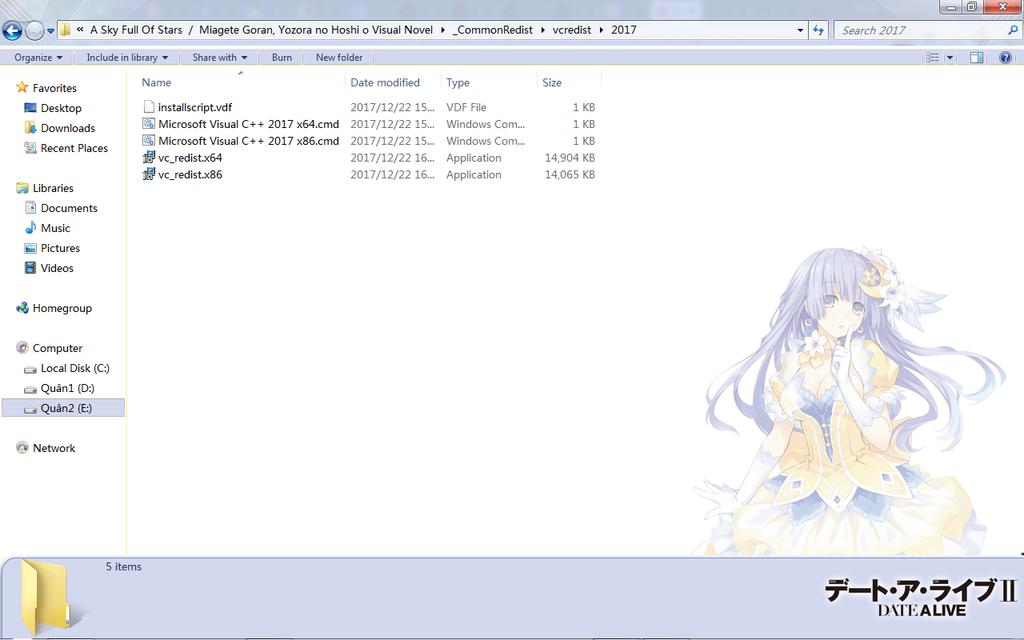Open the recent locations dropdown arrow
This screenshot has width=1024, height=640.
coord(50,31)
